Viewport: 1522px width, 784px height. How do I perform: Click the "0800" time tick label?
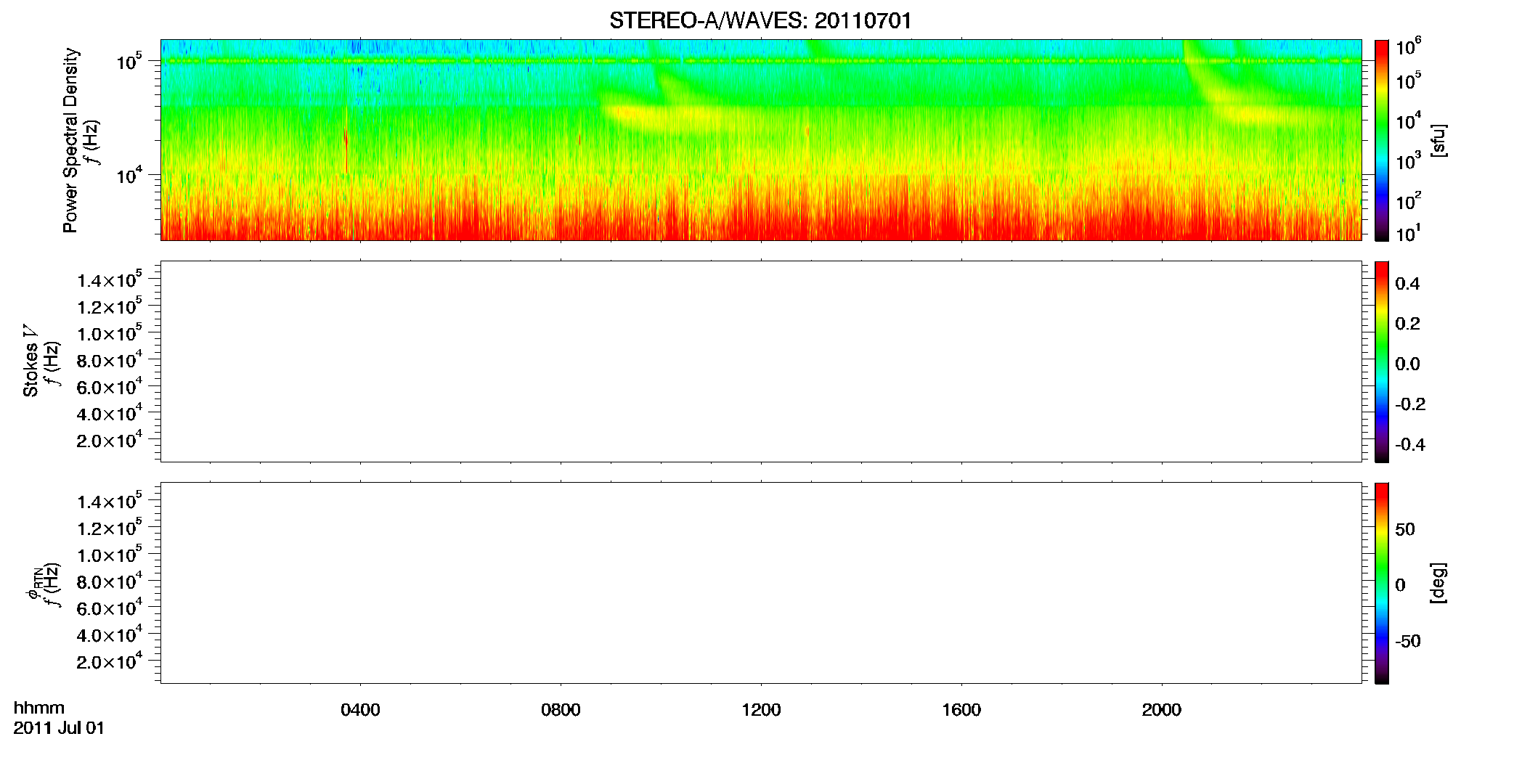561,710
